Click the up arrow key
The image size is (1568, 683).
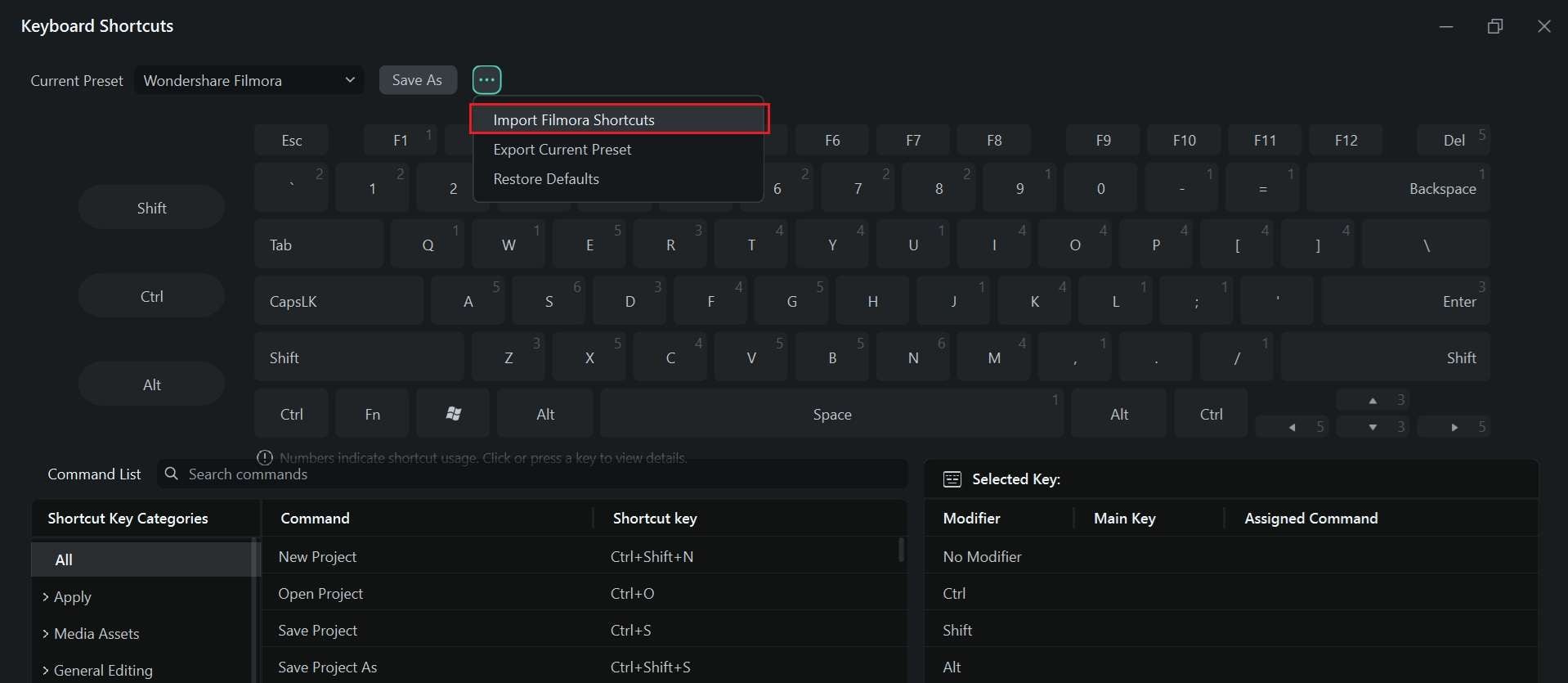coord(1373,401)
